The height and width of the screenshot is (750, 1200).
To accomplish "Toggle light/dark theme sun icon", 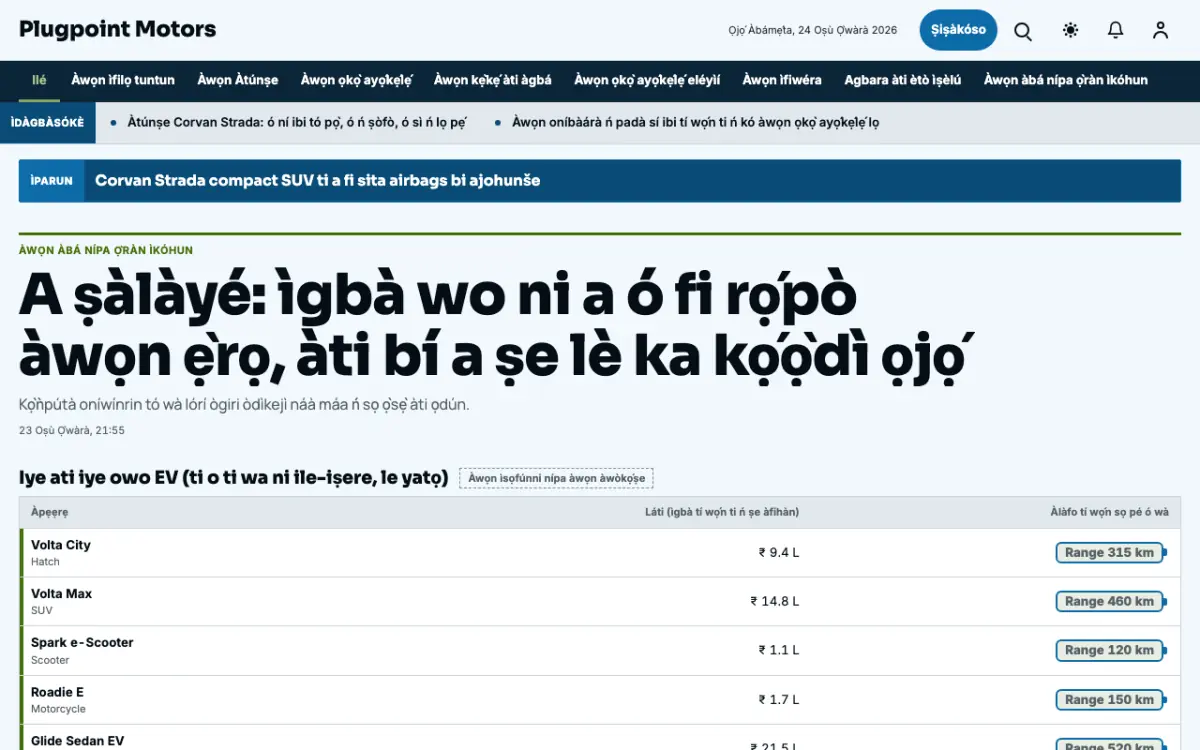I will [1071, 31].
